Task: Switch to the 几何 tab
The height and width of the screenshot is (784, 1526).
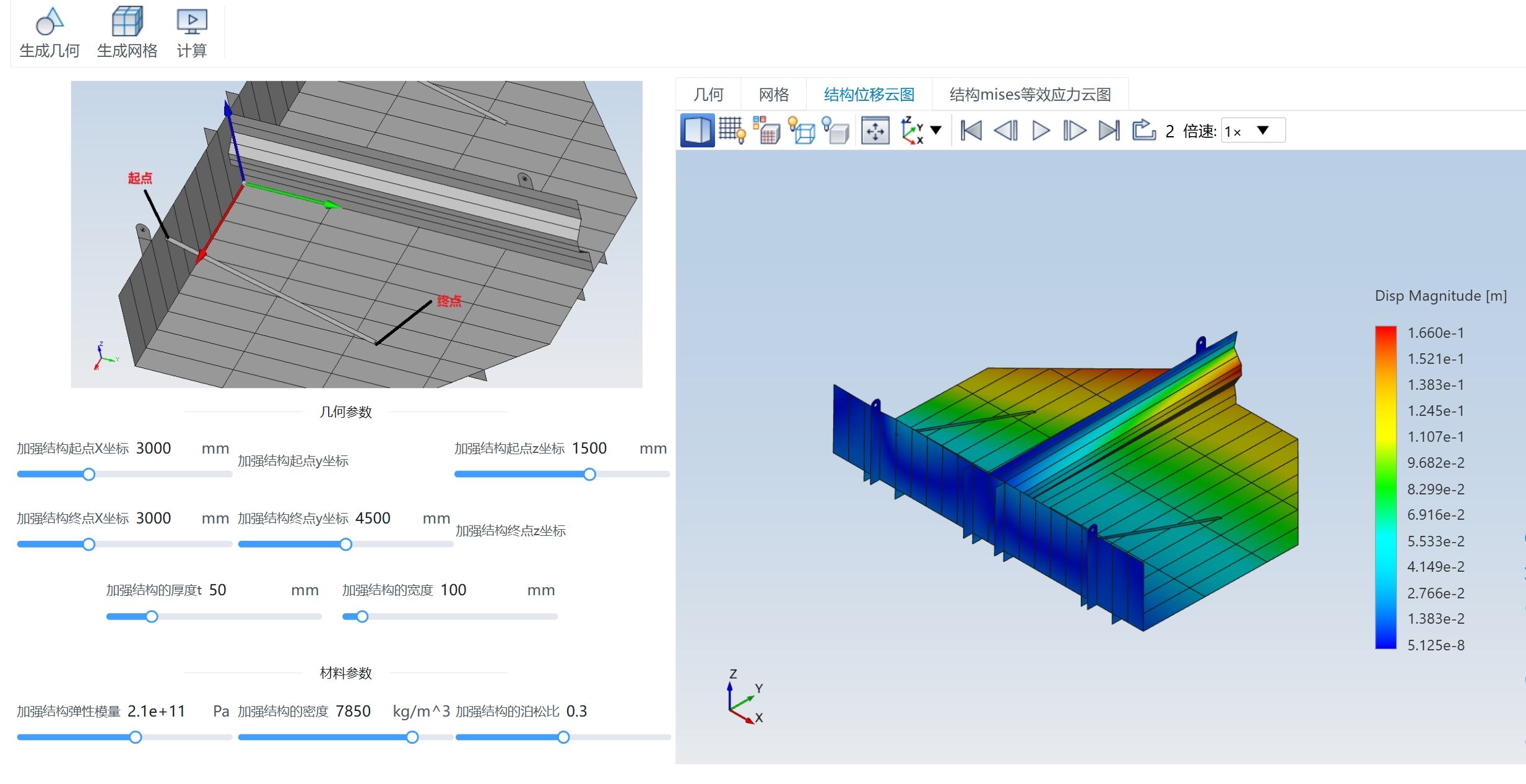Action: tap(708, 94)
